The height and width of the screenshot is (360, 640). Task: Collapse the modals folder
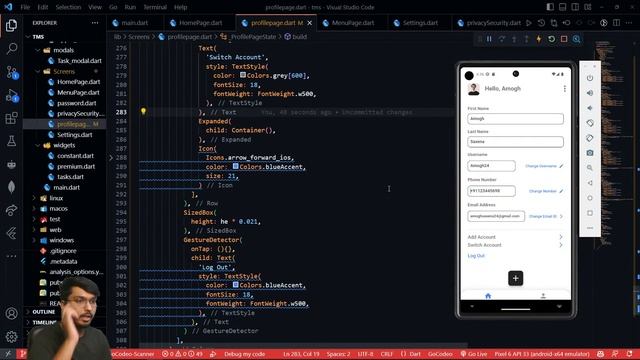[38, 50]
